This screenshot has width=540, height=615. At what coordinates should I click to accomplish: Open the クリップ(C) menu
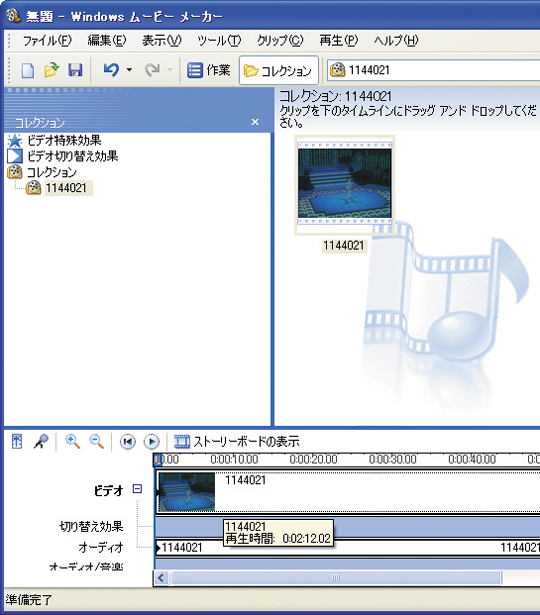point(280,41)
